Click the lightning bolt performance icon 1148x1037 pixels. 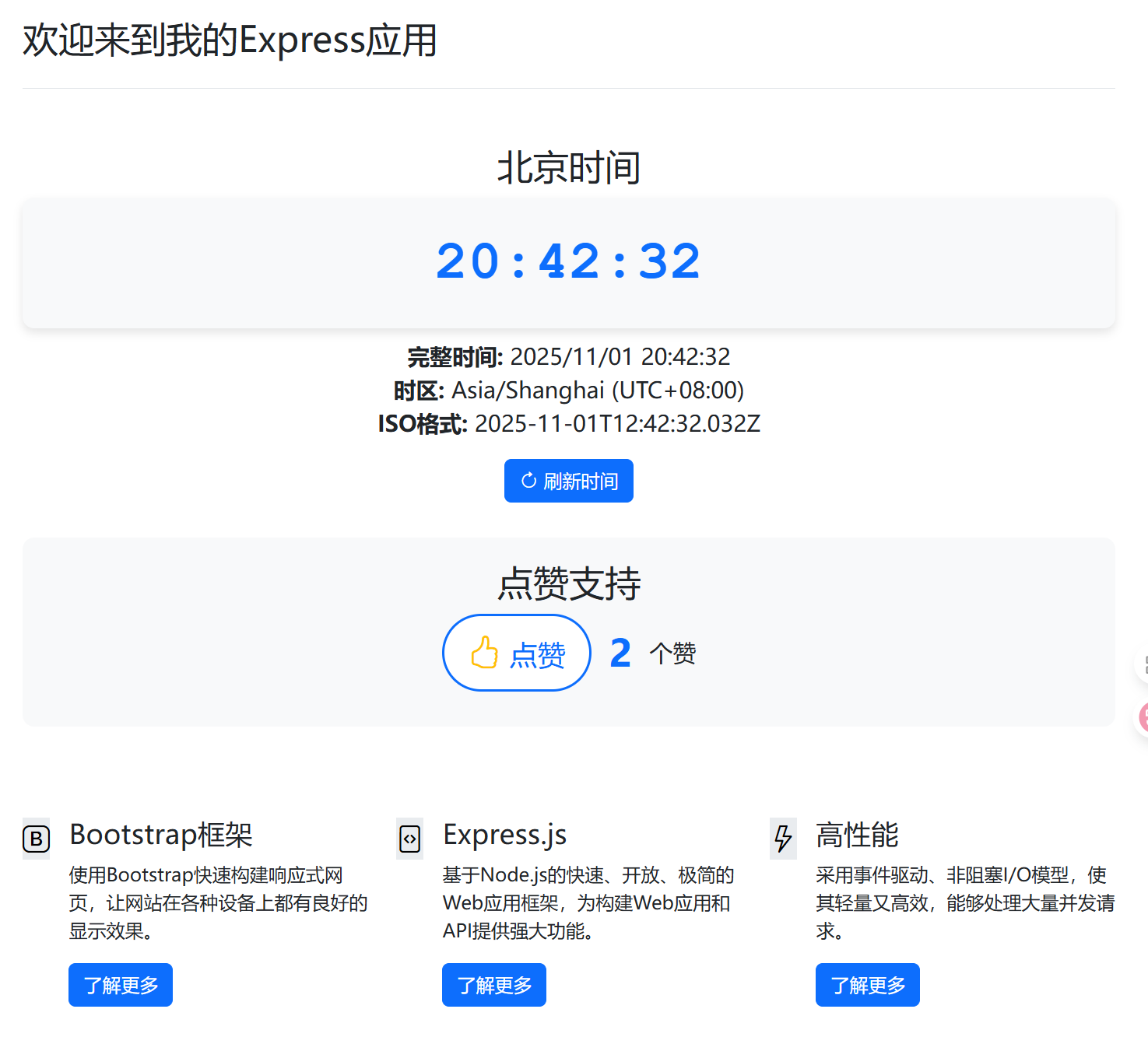pos(783,839)
